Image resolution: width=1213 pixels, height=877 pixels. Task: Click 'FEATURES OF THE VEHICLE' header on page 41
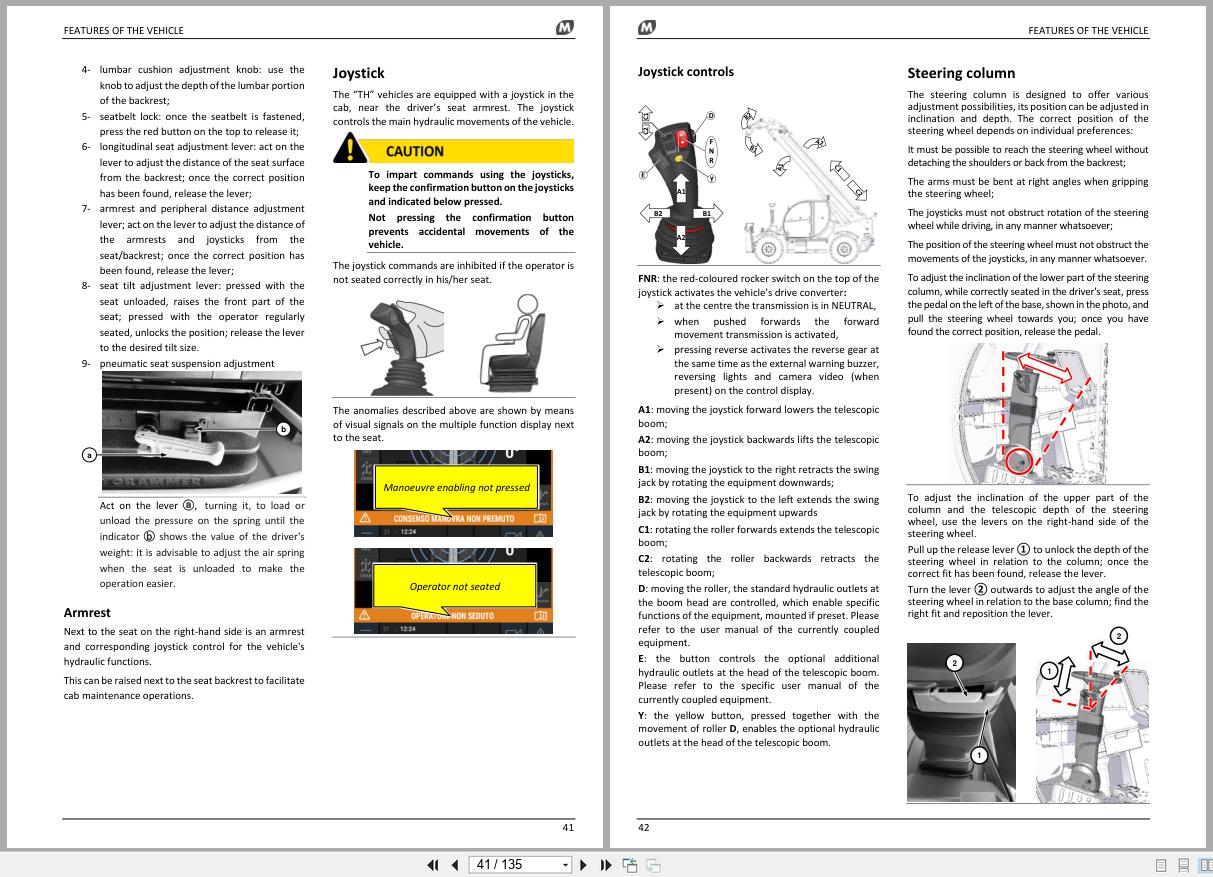pos(123,30)
